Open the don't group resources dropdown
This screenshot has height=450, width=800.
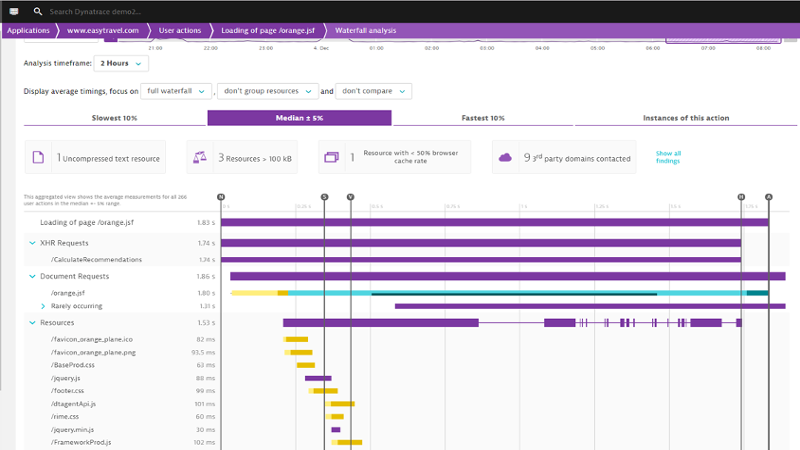[x=266, y=91]
